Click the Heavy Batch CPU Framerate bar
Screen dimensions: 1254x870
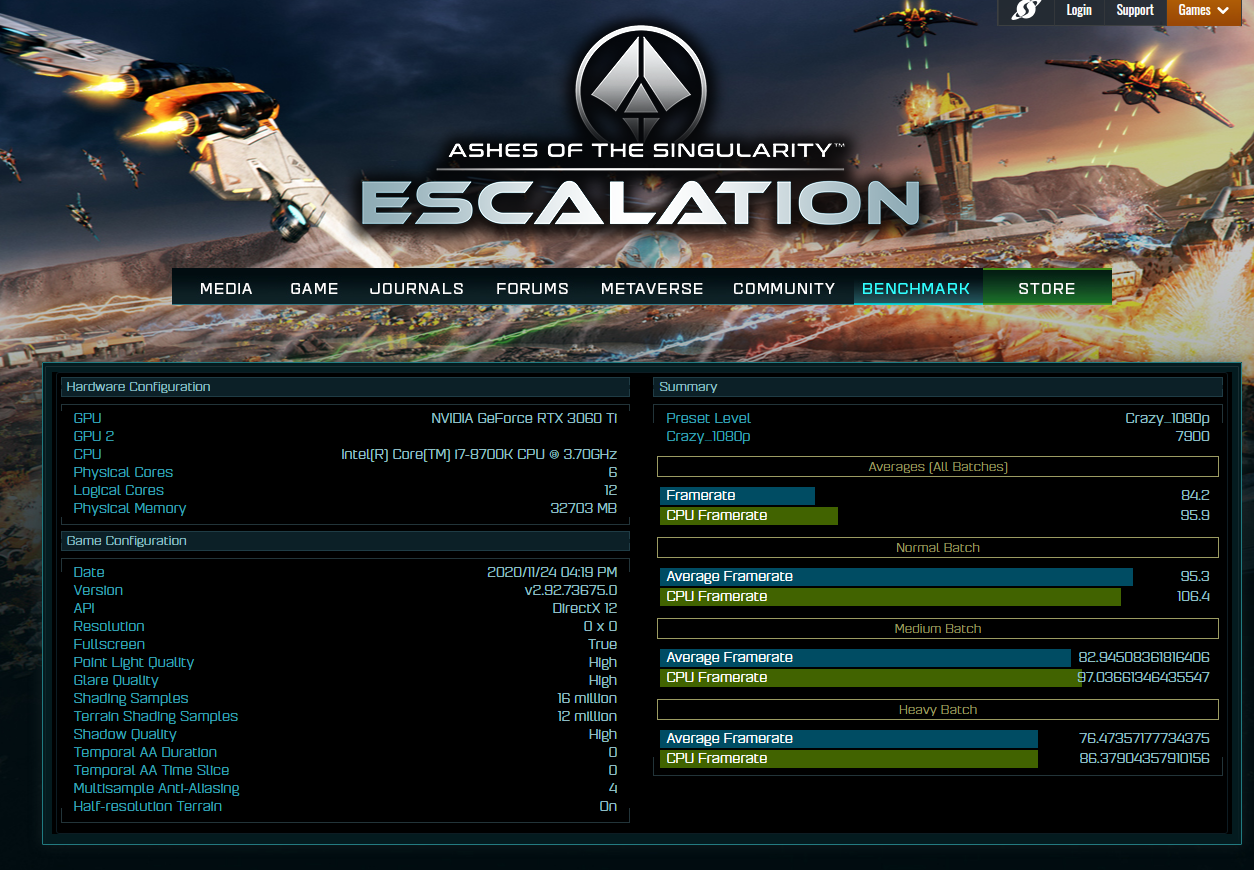pos(849,759)
